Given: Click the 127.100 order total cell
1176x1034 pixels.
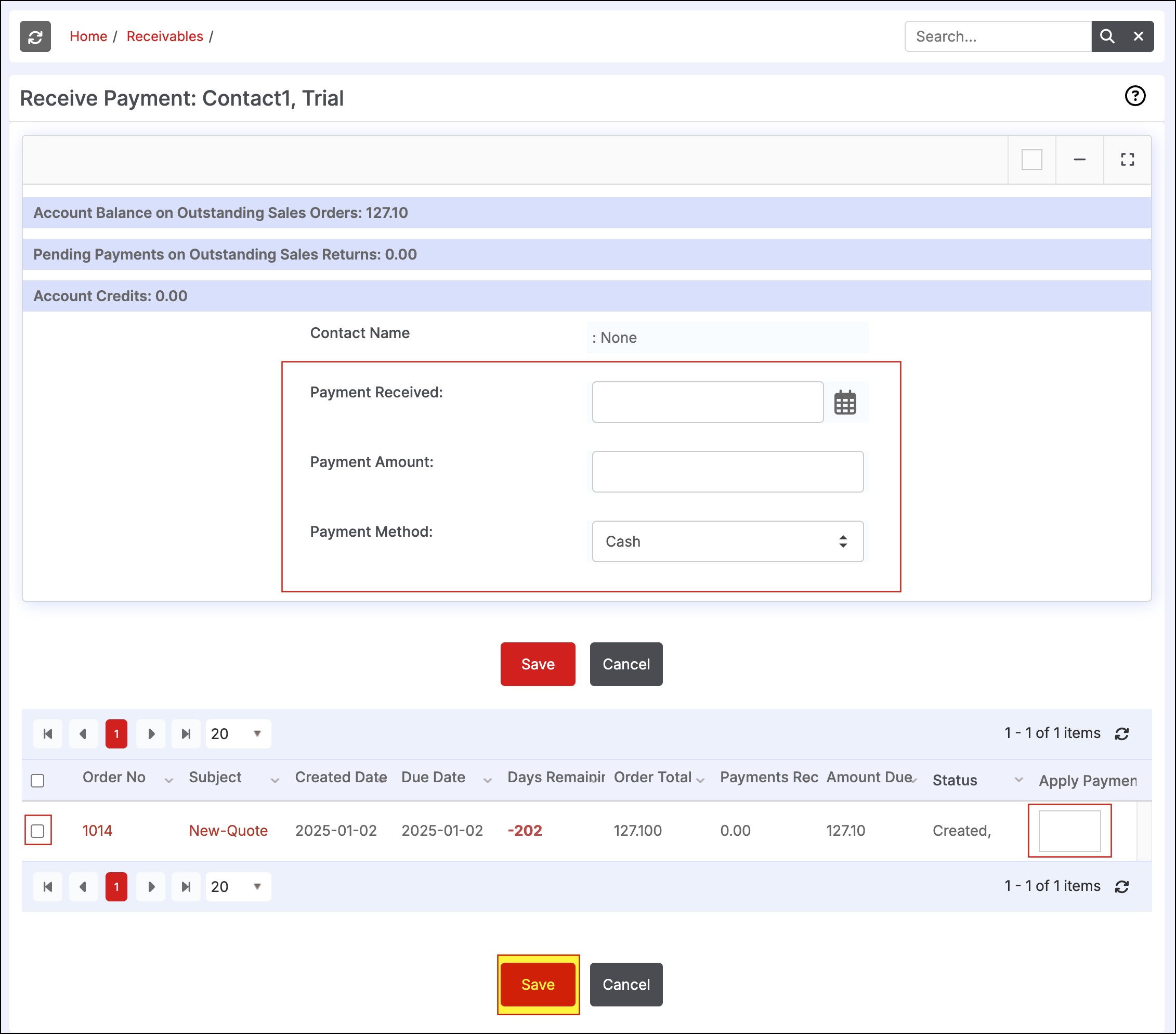Looking at the screenshot, I should click(x=637, y=831).
